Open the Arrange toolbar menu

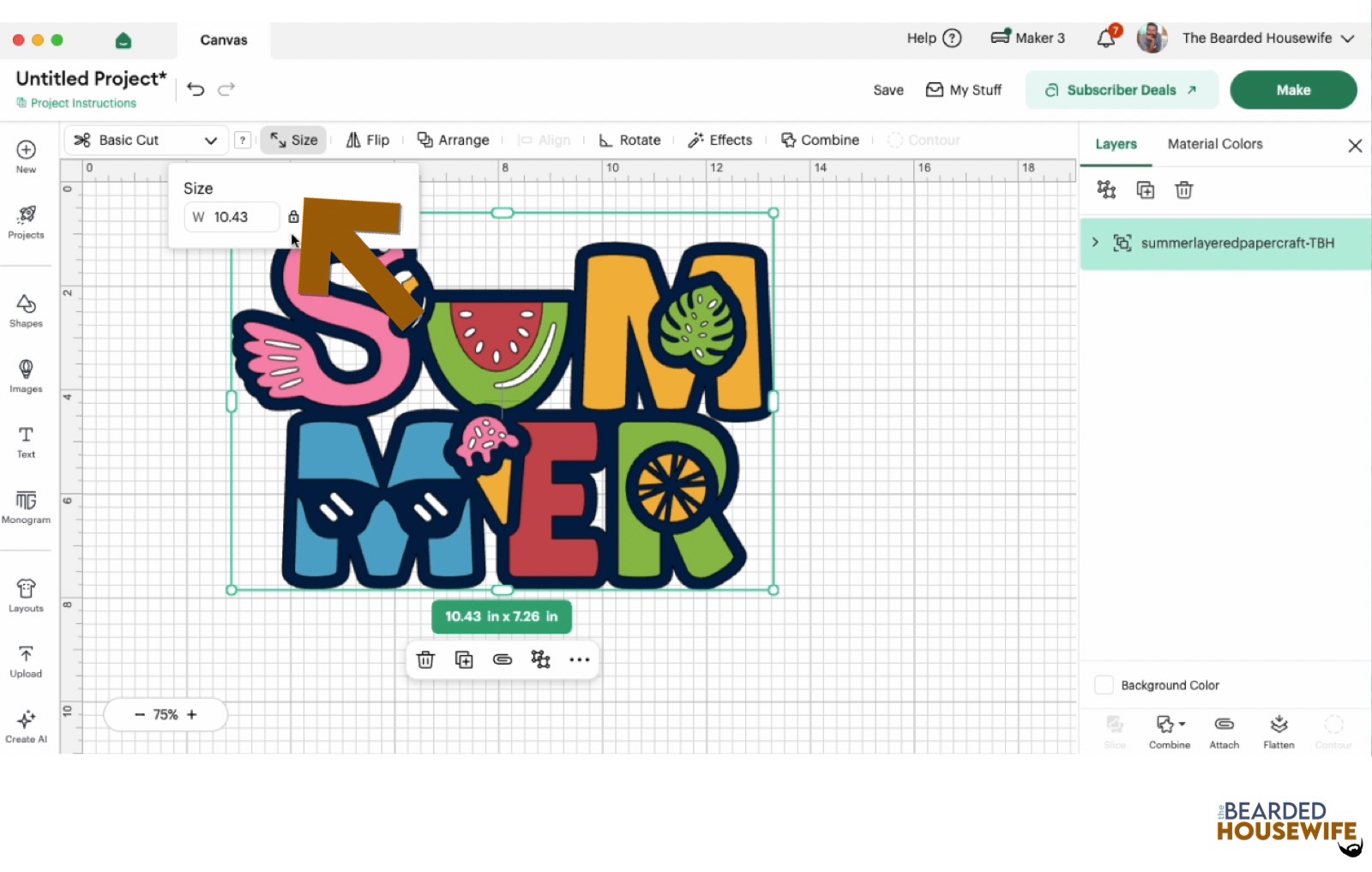[x=453, y=140]
